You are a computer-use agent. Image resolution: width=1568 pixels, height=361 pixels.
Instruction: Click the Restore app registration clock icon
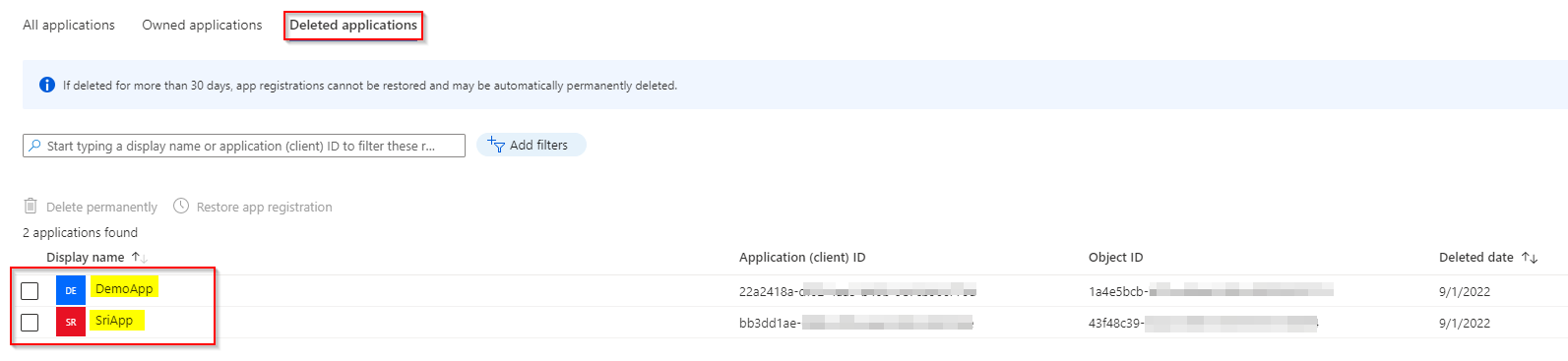[x=181, y=206]
